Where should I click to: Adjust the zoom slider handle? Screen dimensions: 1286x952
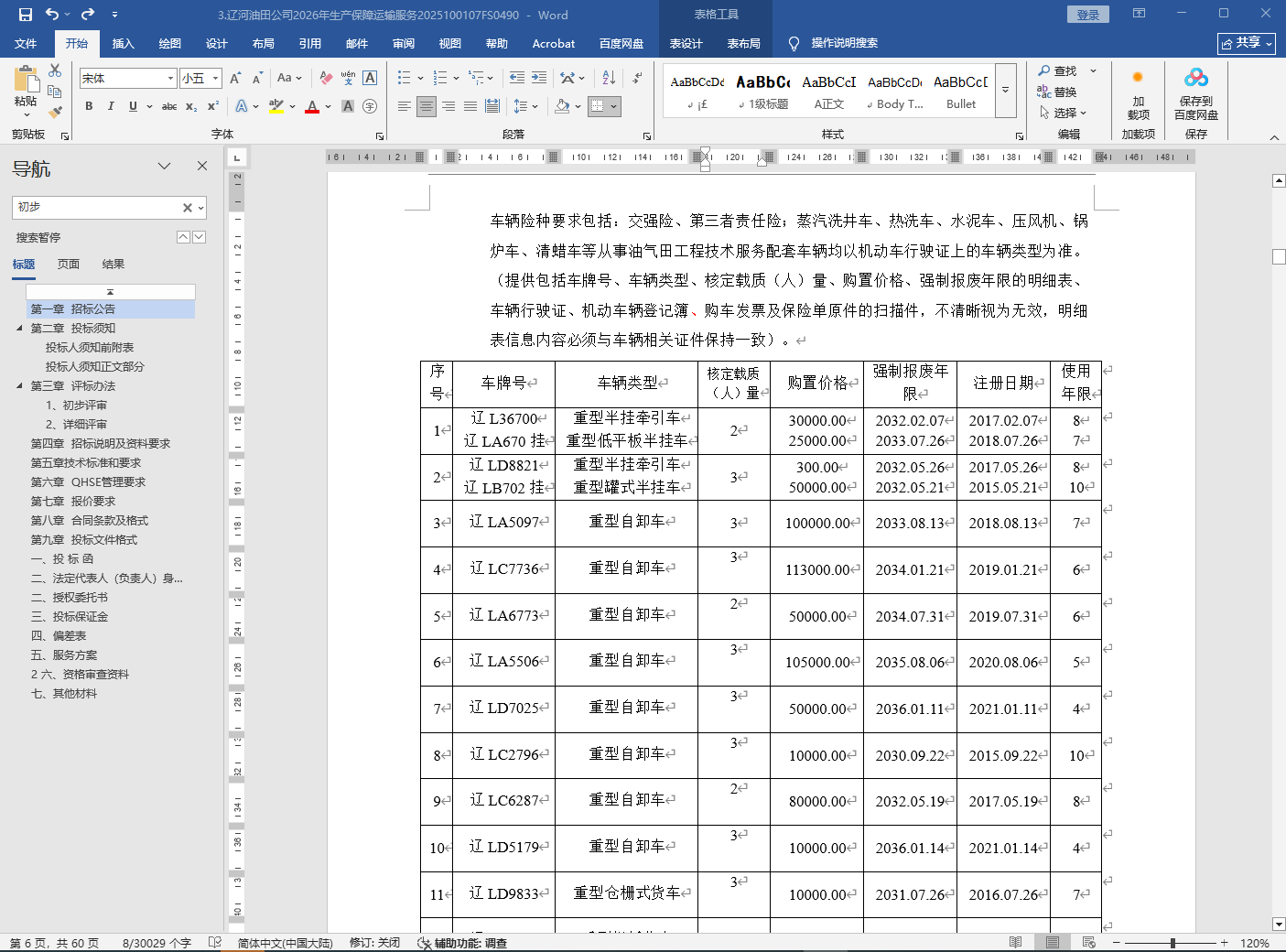(1173, 942)
